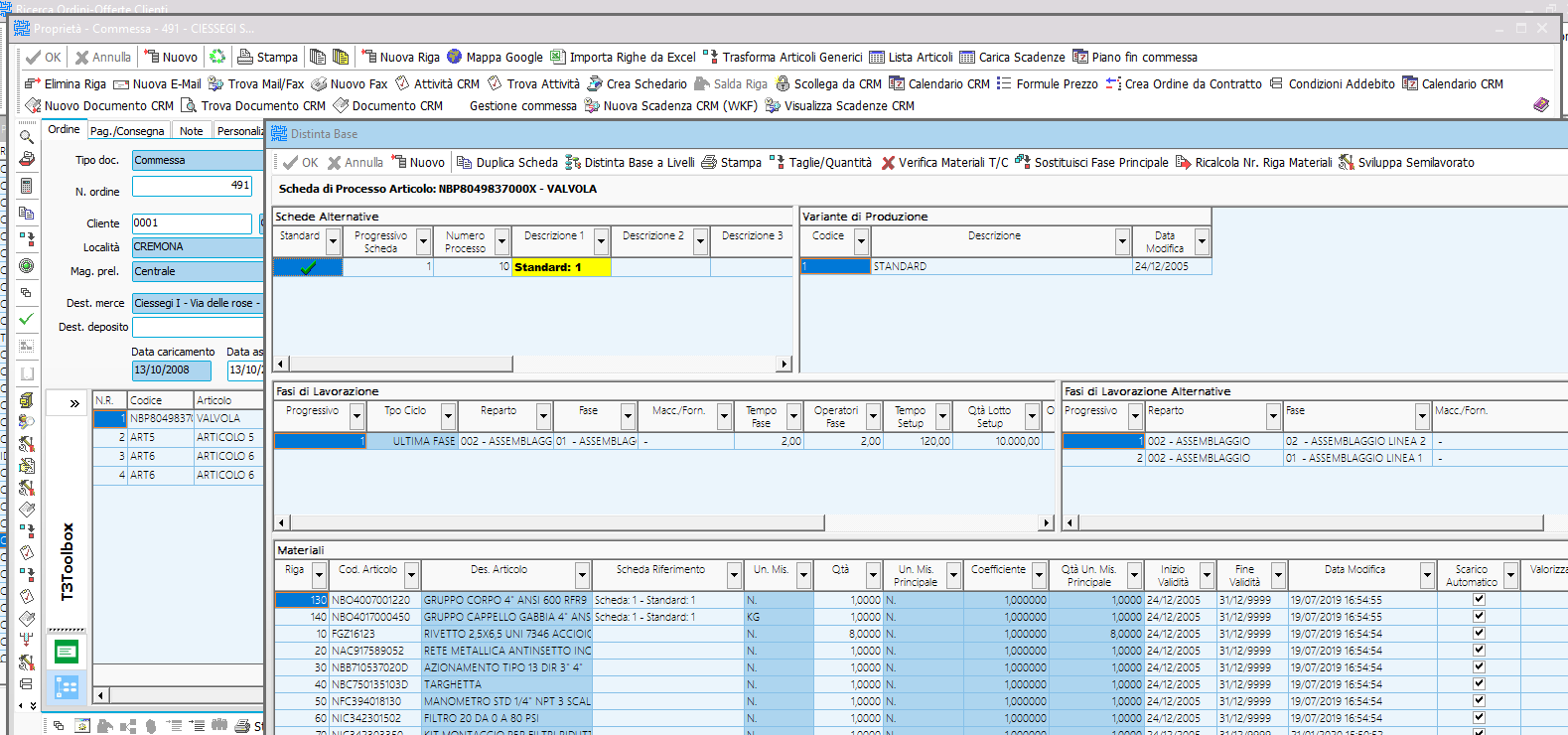The width and height of the screenshot is (1568, 735).
Task: Open Gestione commessa menu
Action: [522, 105]
